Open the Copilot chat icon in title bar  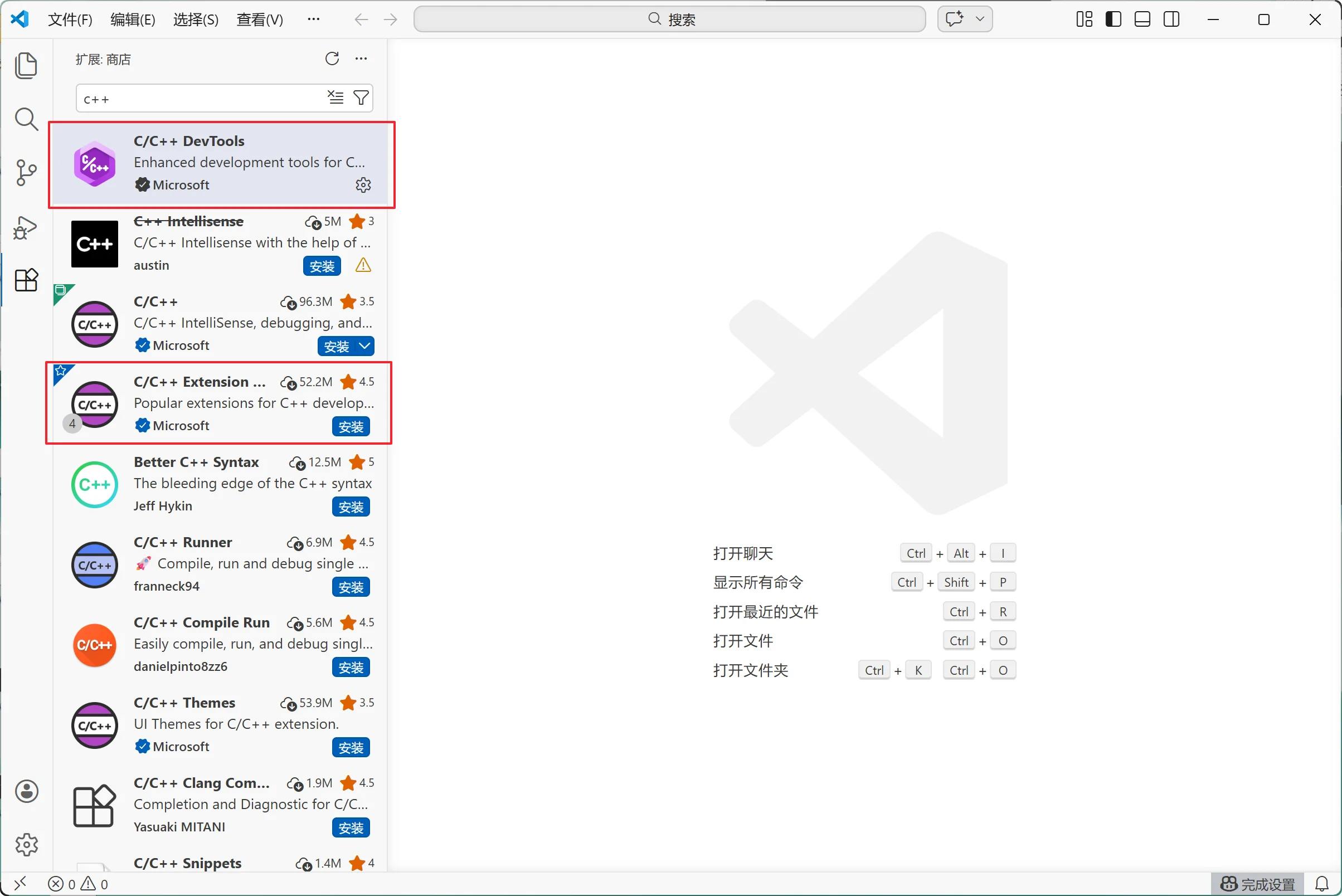955,19
